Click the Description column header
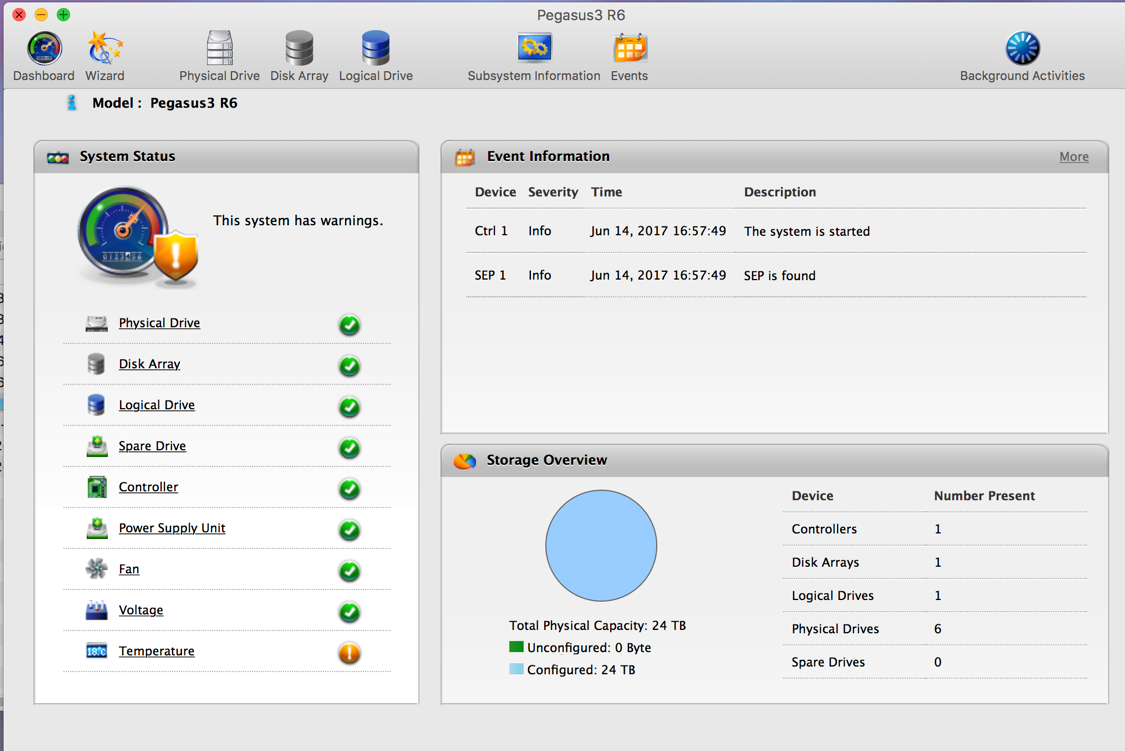The width and height of the screenshot is (1125, 751). tap(780, 192)
